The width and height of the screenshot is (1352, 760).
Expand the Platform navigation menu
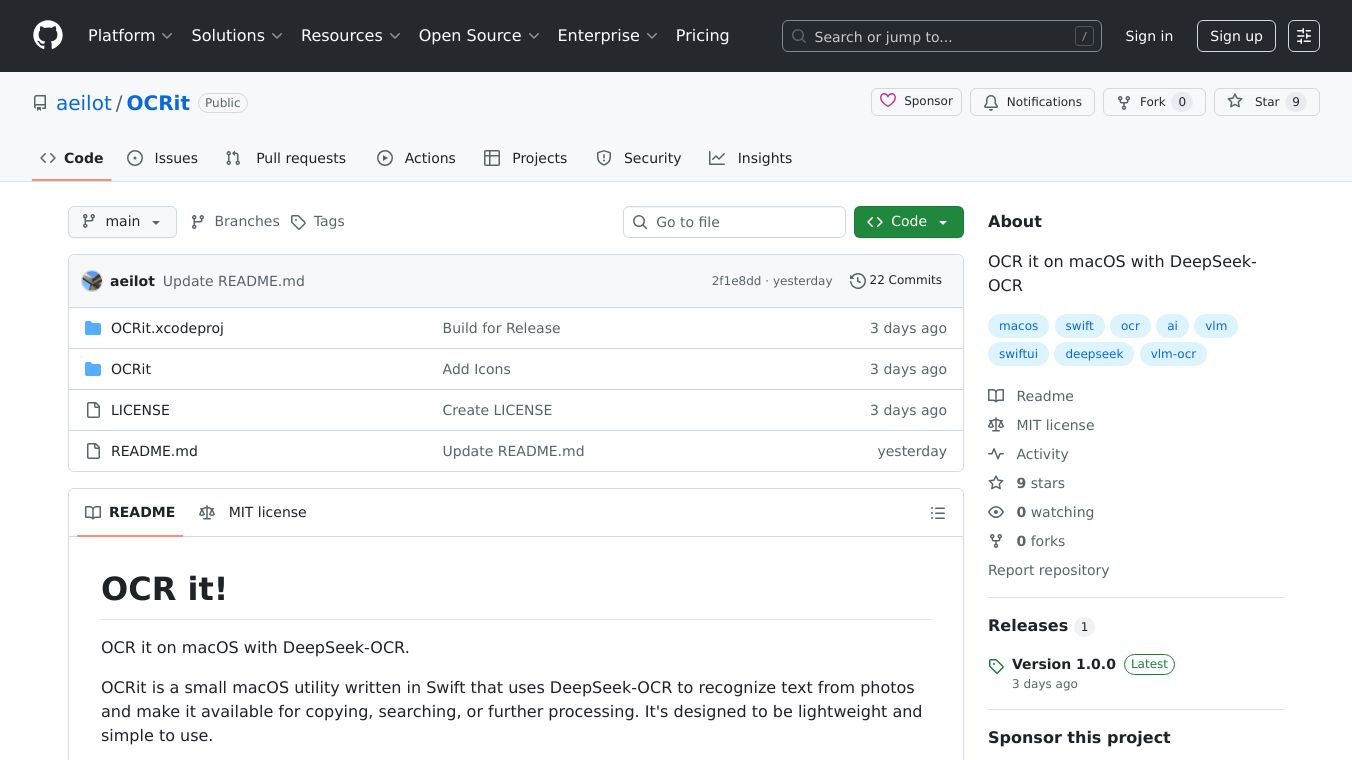(x=130, y=36)
